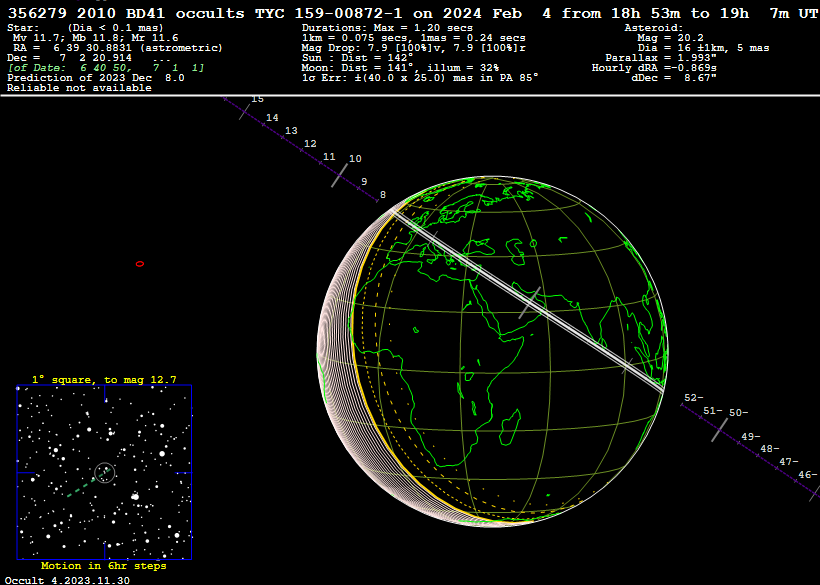The width and height of the screenshot is (820, 585).
Task: Select the 'Motion in 6hr steps' caption
Action: click(x=104, y=566)
